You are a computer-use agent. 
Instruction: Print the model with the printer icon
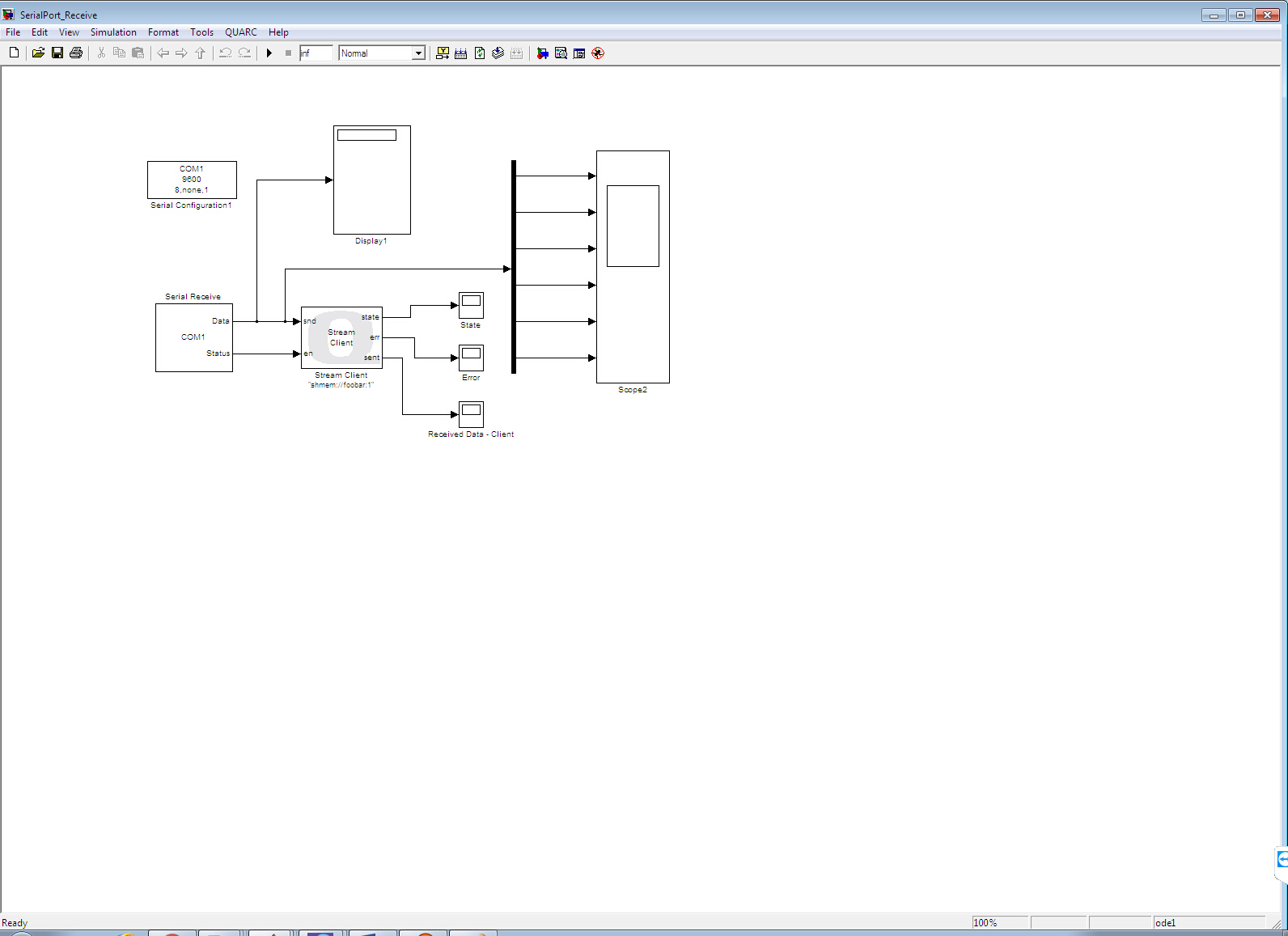(x=76, y=53)
